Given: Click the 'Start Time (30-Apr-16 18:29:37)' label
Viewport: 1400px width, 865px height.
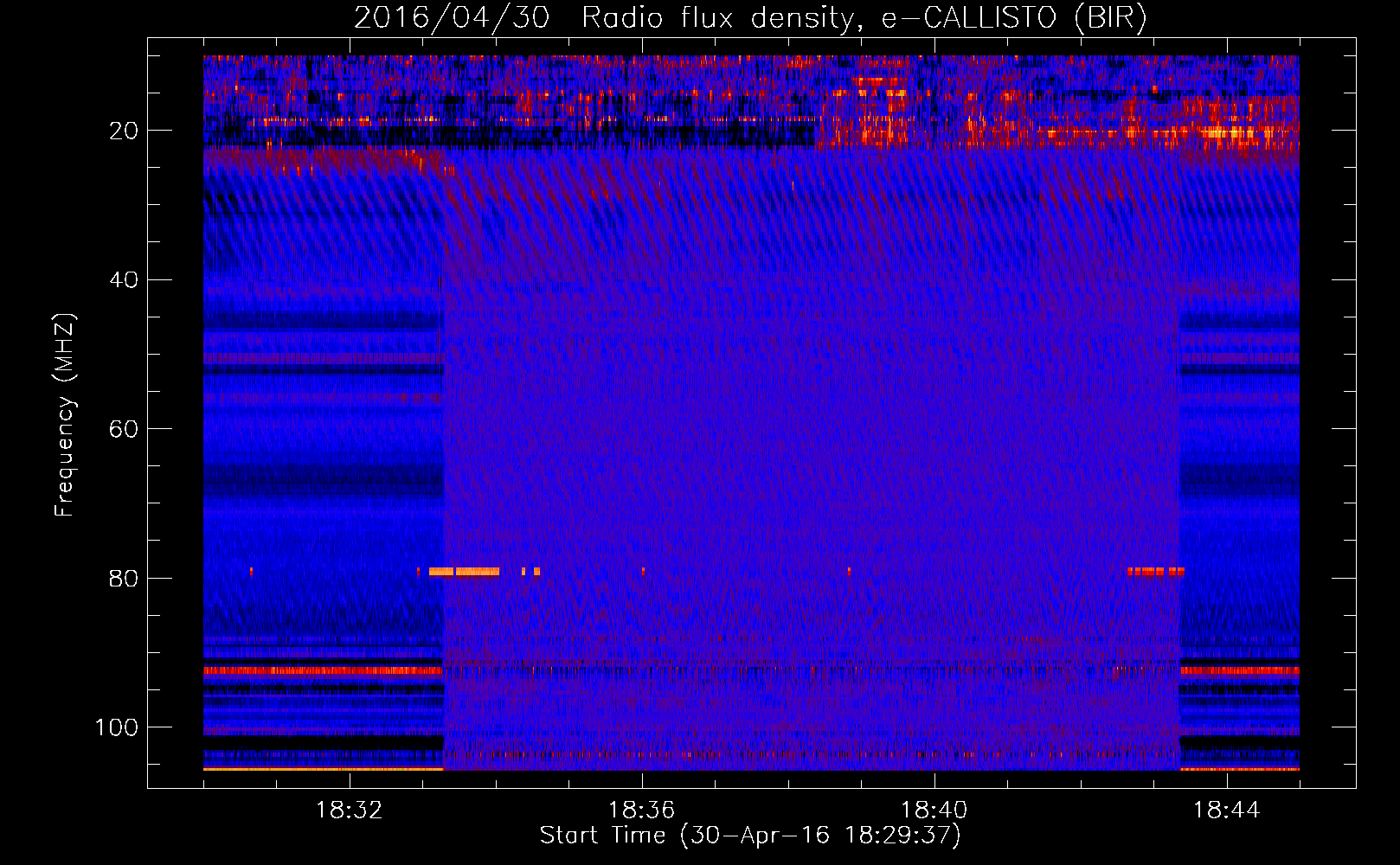Looking at the screenshot, I should point(750,836).
